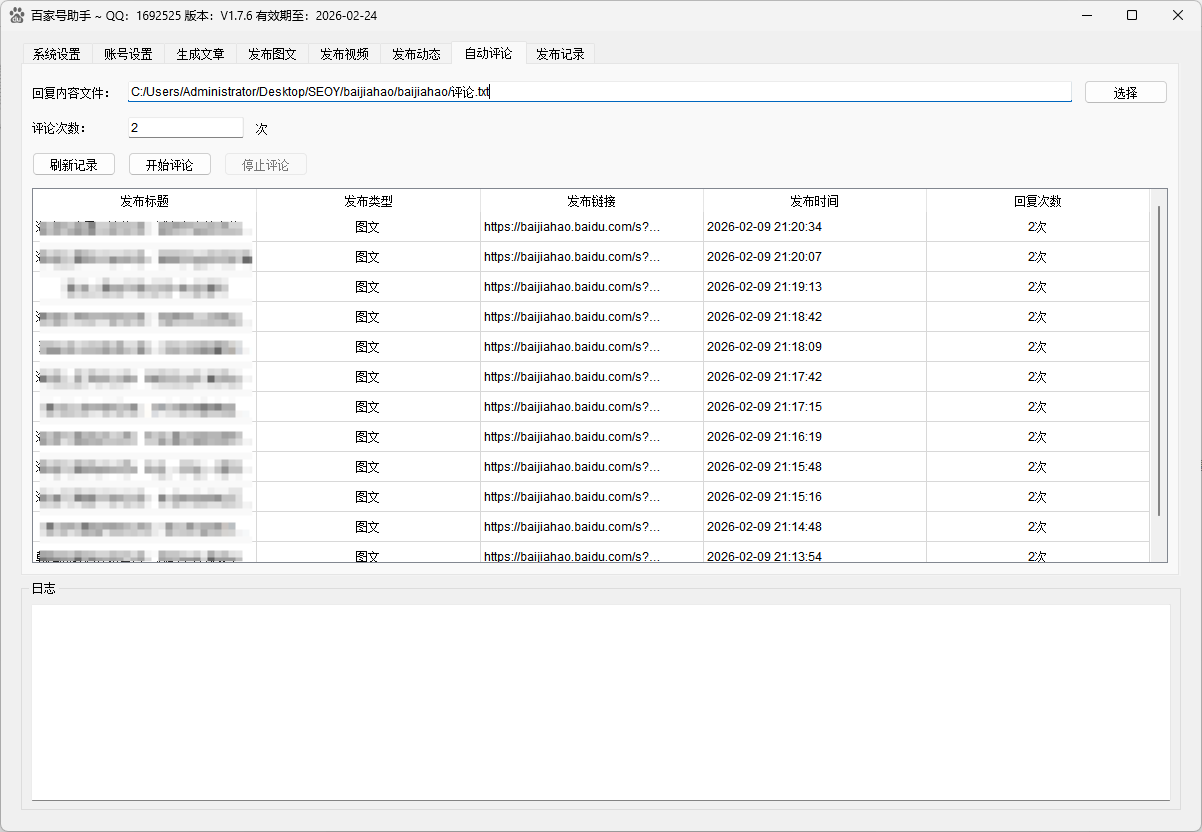The image size is (1202, 832).
Task: Click the records table vertical scrollbar
Action: tap(1159, 360)
